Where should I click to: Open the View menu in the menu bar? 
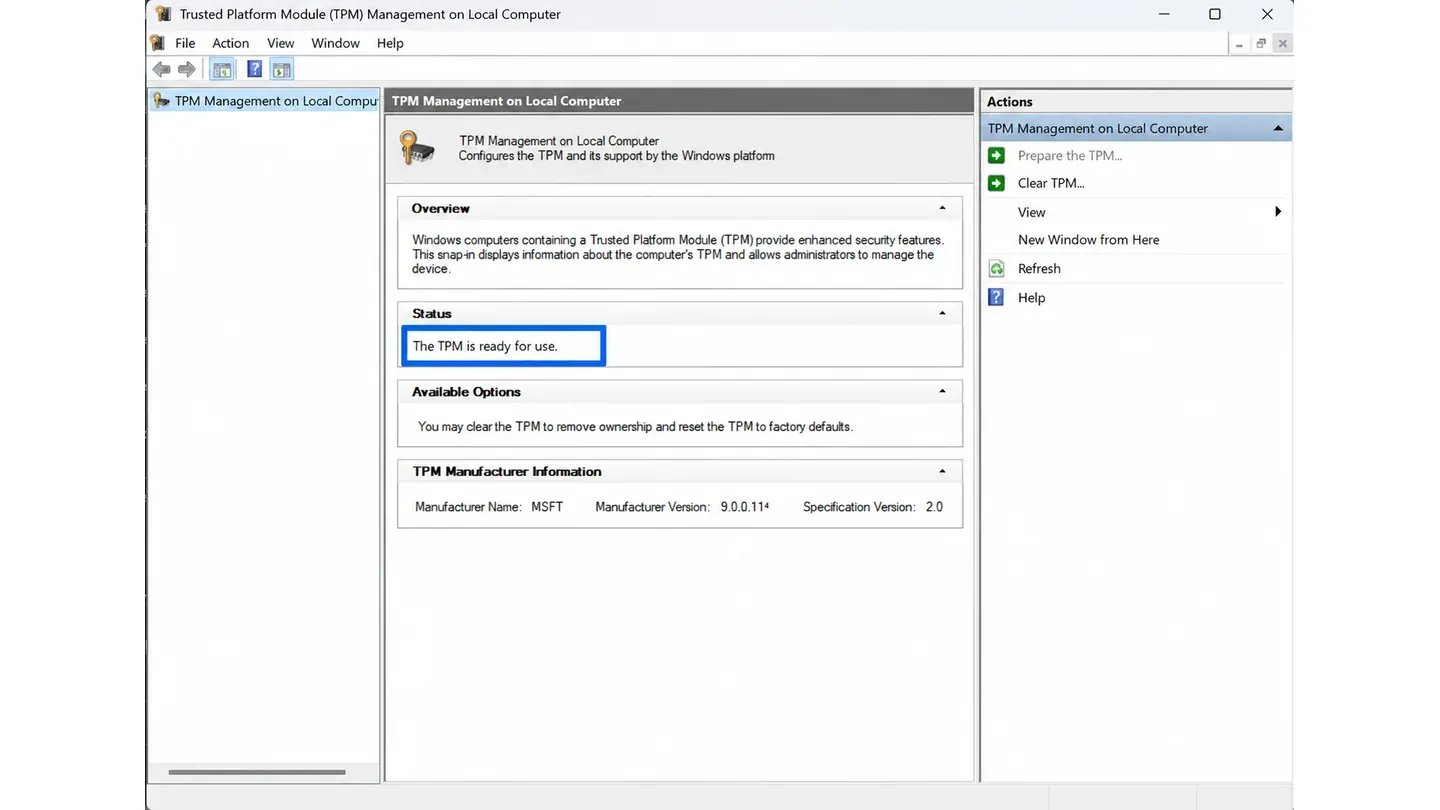pyautogui.click(x=280, y=43)
